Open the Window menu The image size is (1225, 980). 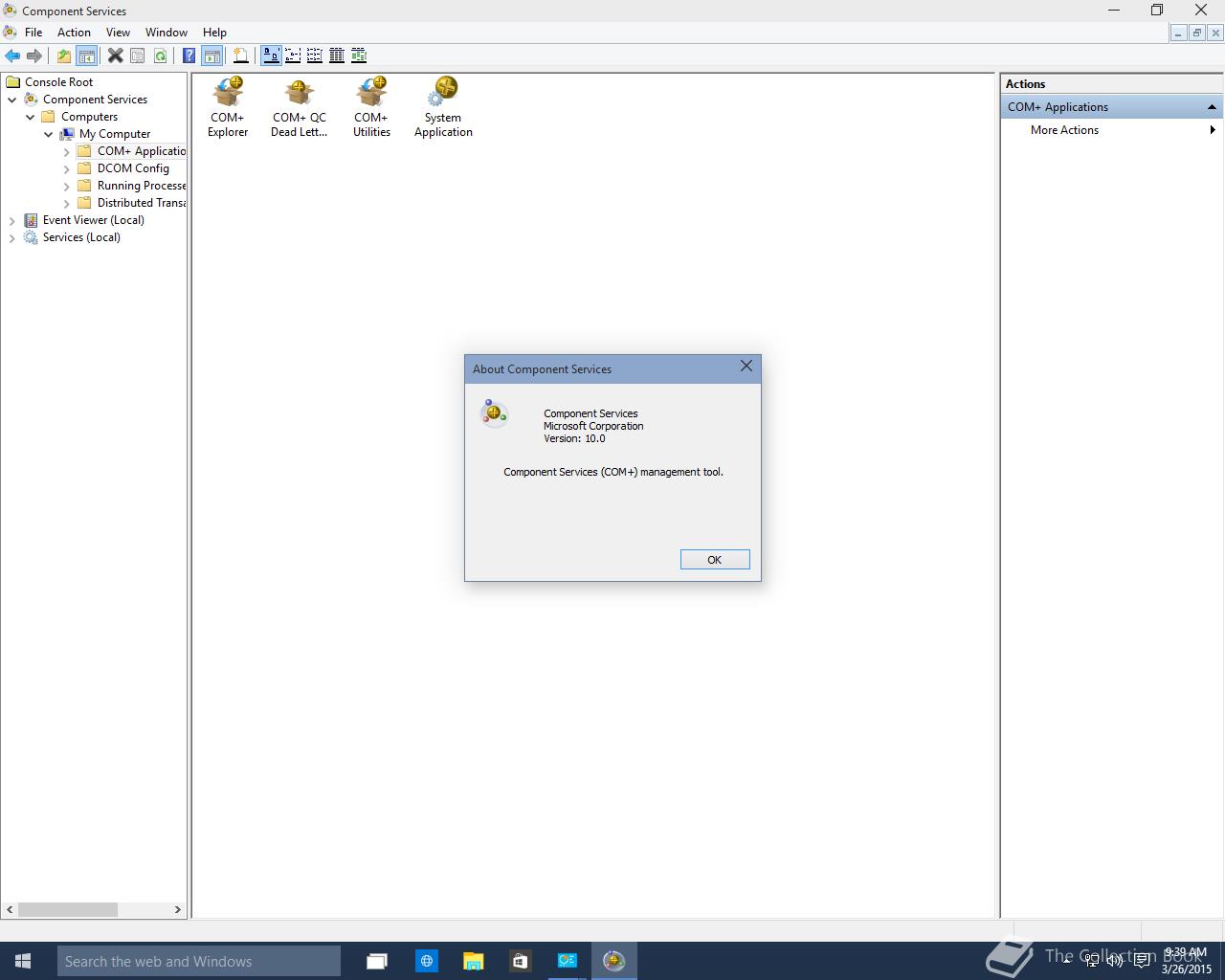pos(167,32)
